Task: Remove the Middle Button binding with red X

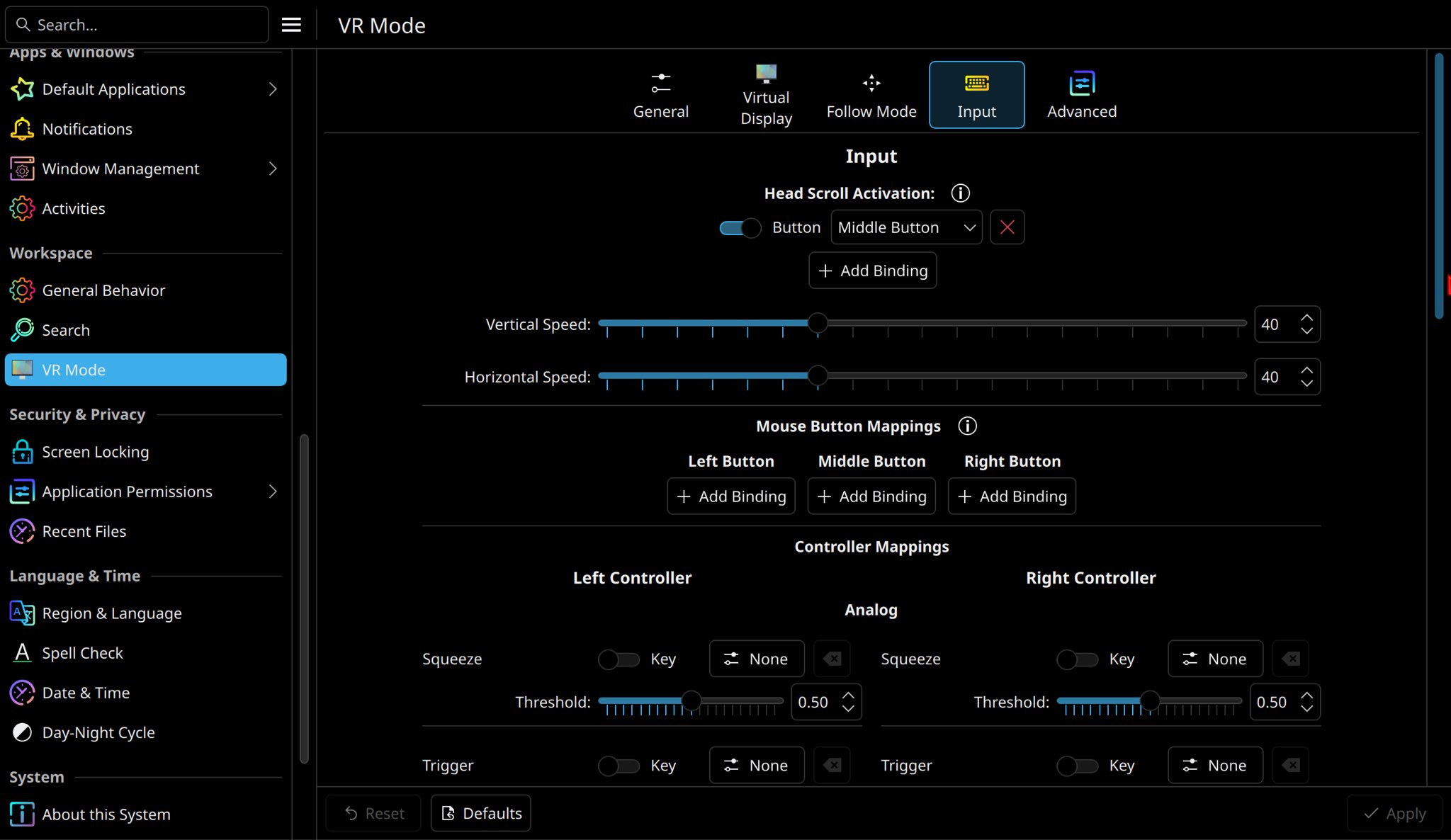Action: coord(1007,227)
